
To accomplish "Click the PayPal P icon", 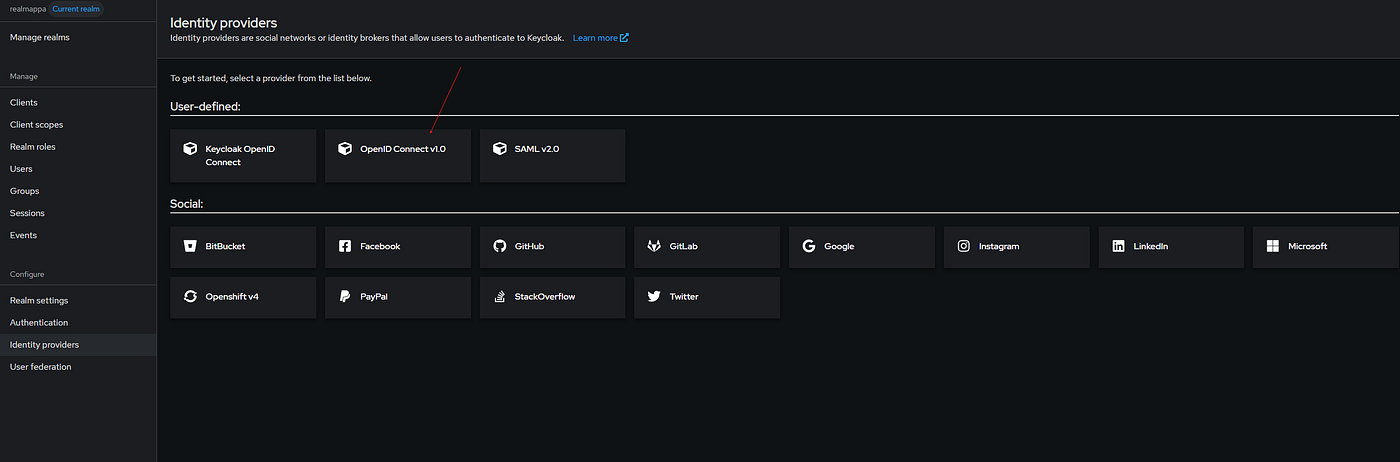I will coord(345,296).
